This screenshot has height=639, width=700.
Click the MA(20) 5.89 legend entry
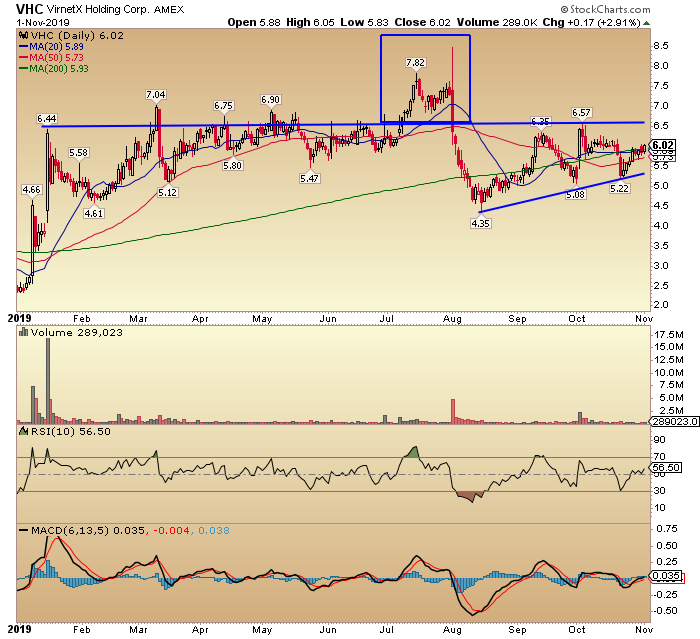point(51,46)
